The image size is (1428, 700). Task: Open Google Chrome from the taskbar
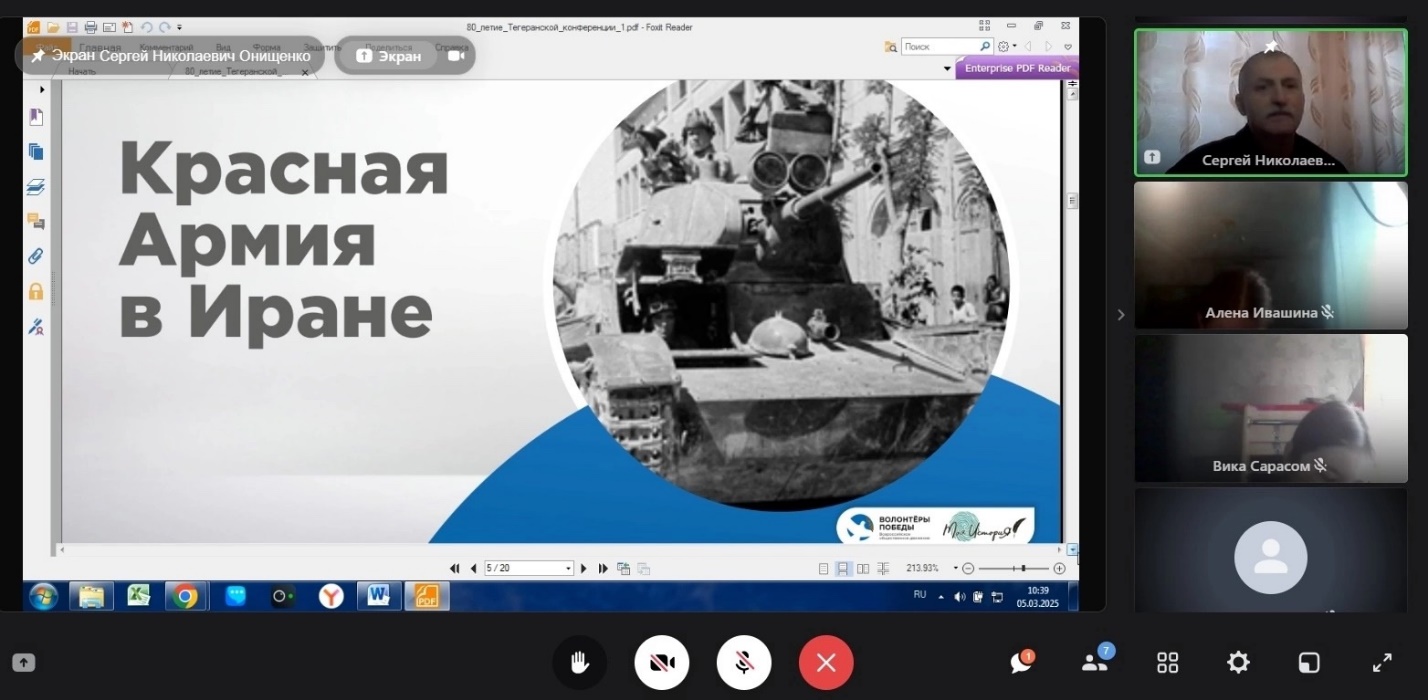(x=185, y=596)
